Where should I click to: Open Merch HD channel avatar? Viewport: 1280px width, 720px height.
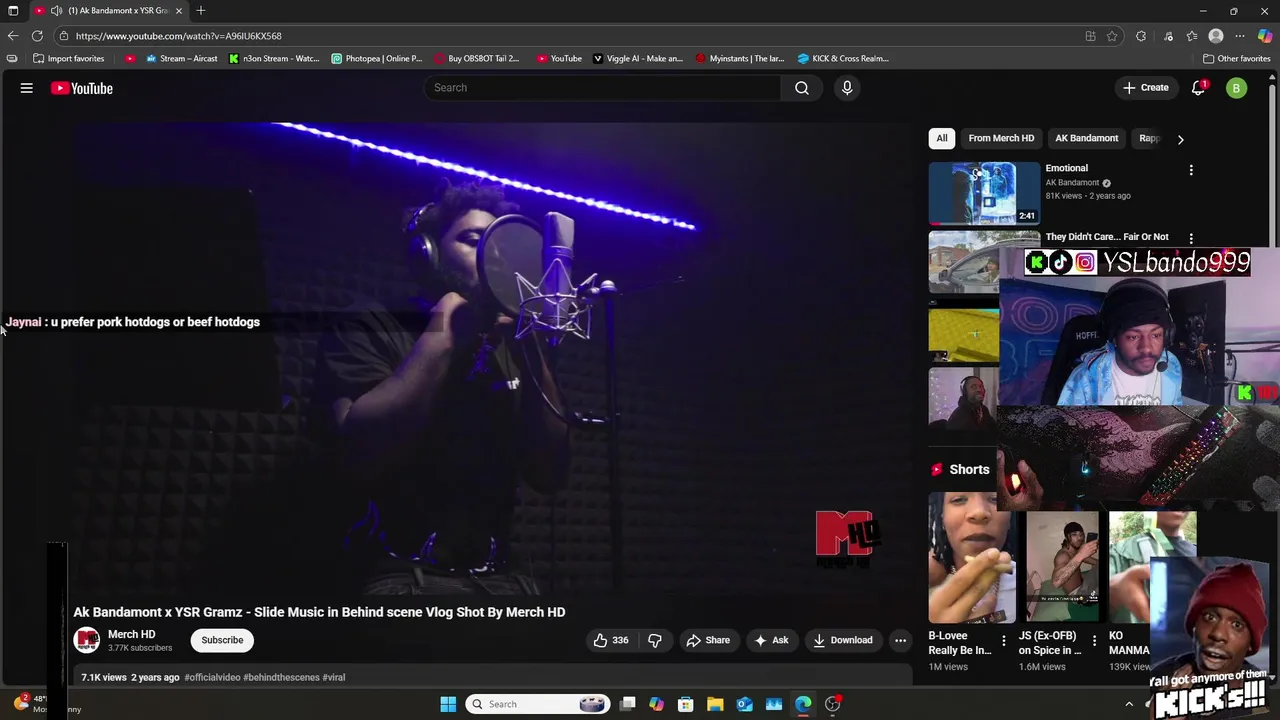(x=87, y=640)
